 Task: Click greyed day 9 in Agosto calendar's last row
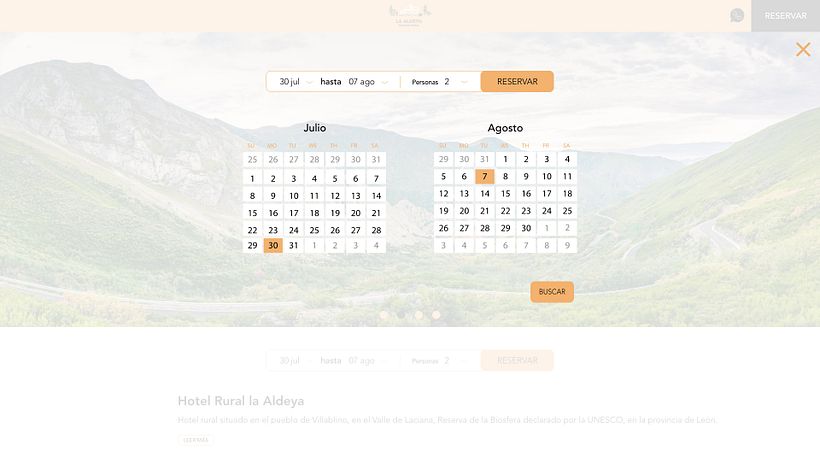(x=567, y=245)
